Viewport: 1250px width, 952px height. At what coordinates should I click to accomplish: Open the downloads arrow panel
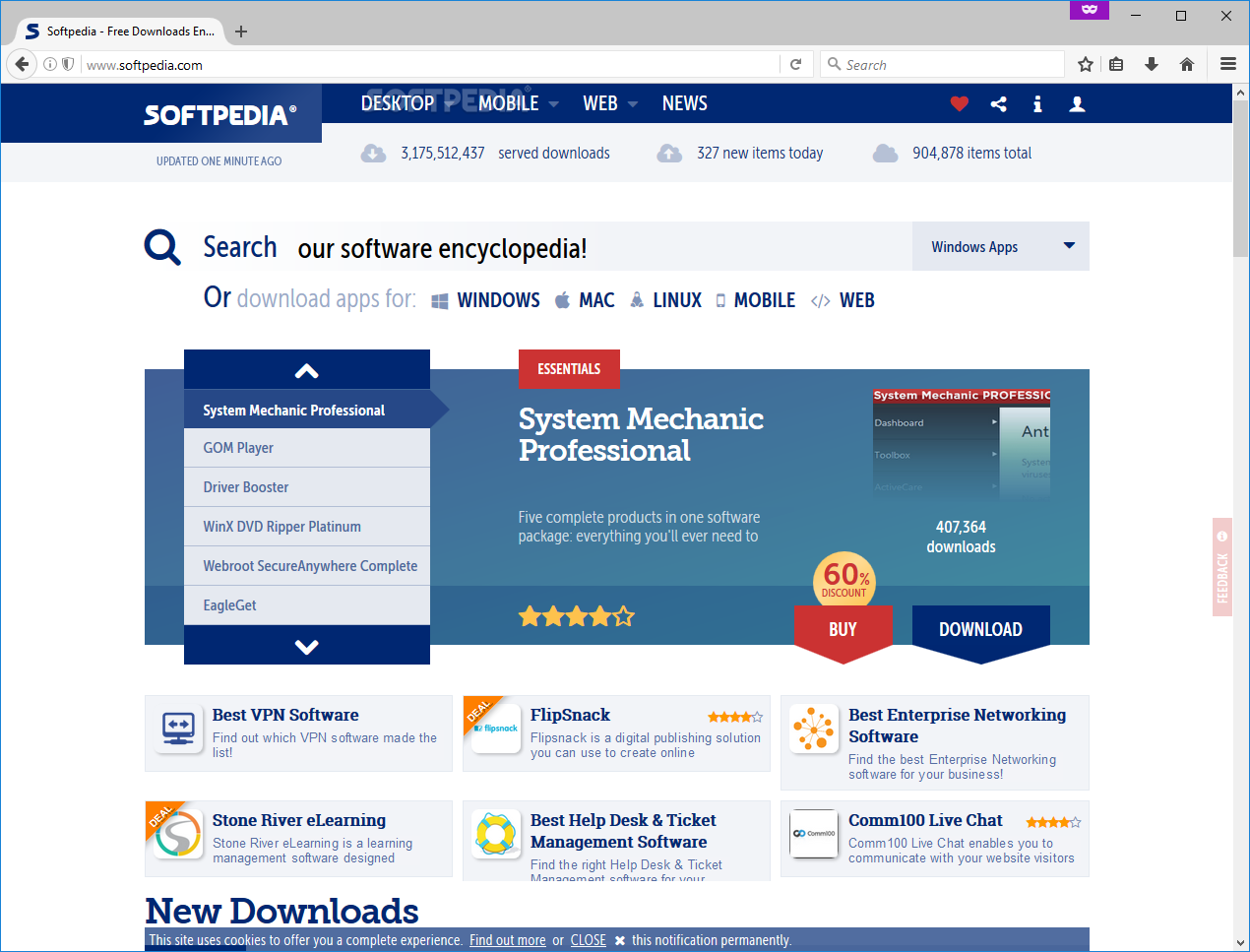[1152, 64]
